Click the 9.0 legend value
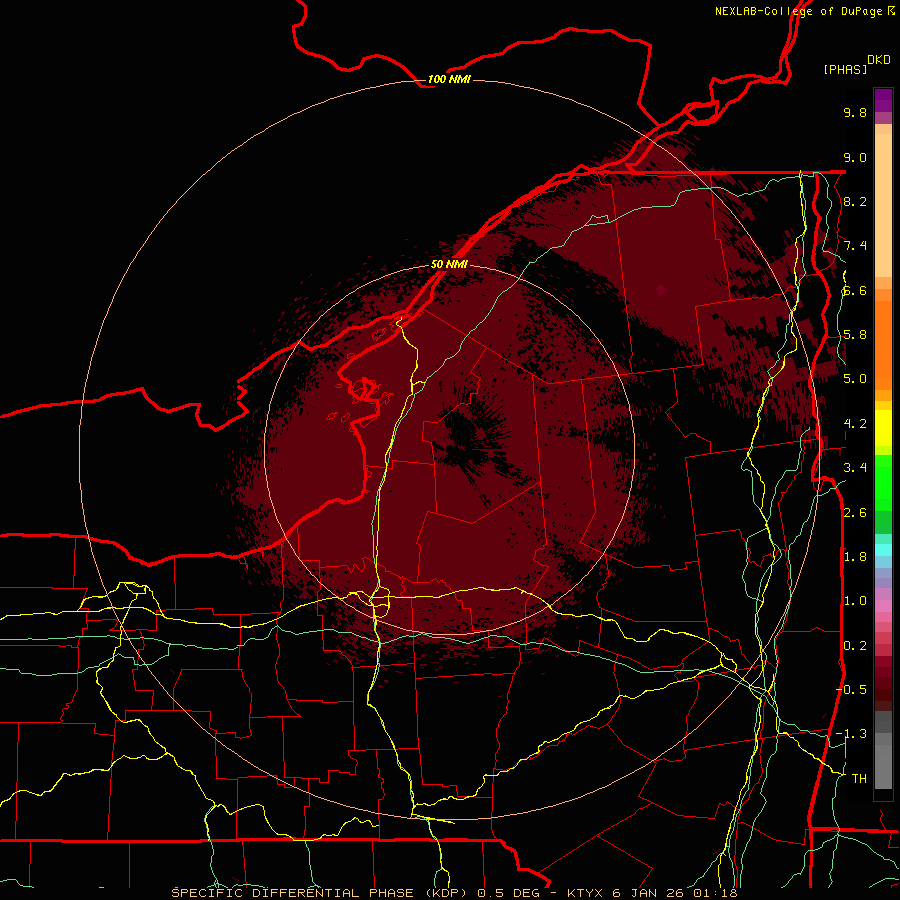 coord(855,157)
